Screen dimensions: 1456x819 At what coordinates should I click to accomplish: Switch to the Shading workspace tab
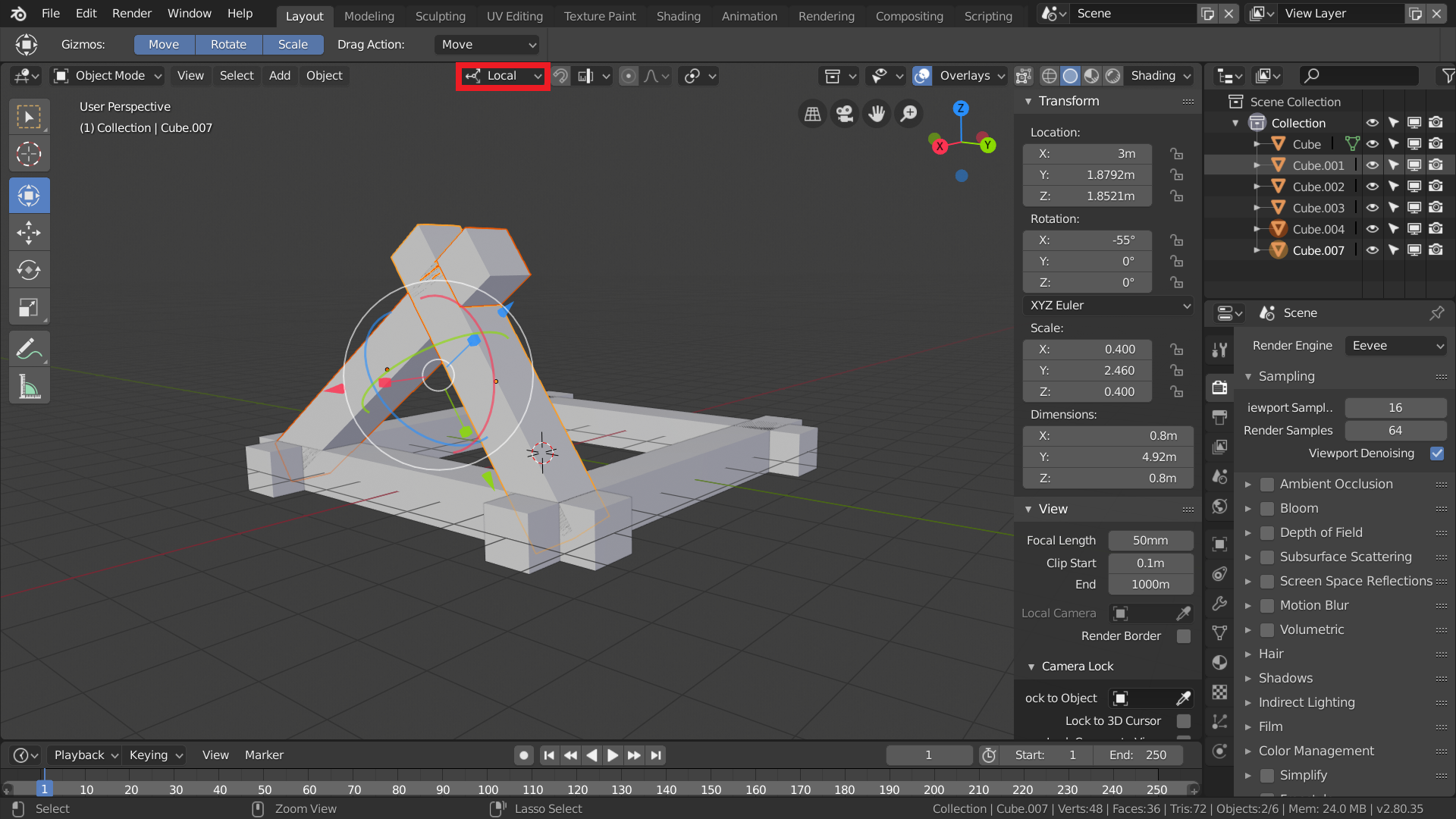(x=678, y=16)
